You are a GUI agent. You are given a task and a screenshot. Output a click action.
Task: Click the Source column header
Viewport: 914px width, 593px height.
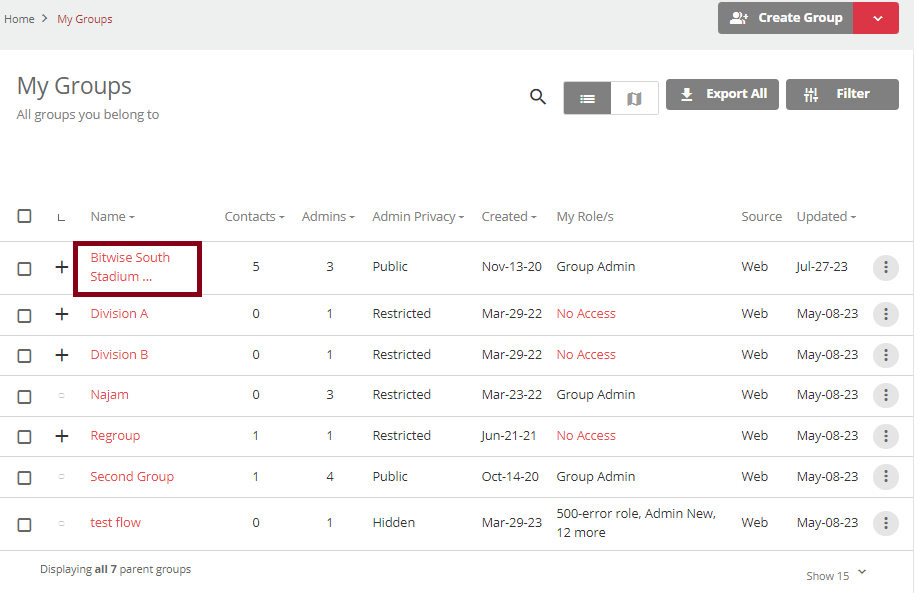point(761,216)
